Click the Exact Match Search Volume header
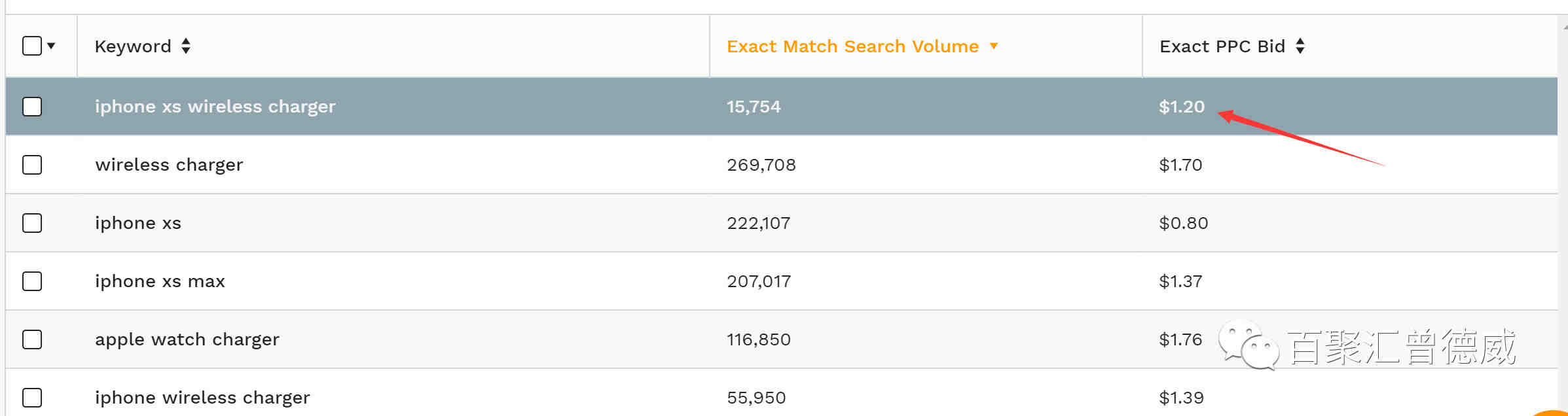Image resolution: width=1568 pixels, height=416 pixels. pyautogui.click(x=852, y=46)
